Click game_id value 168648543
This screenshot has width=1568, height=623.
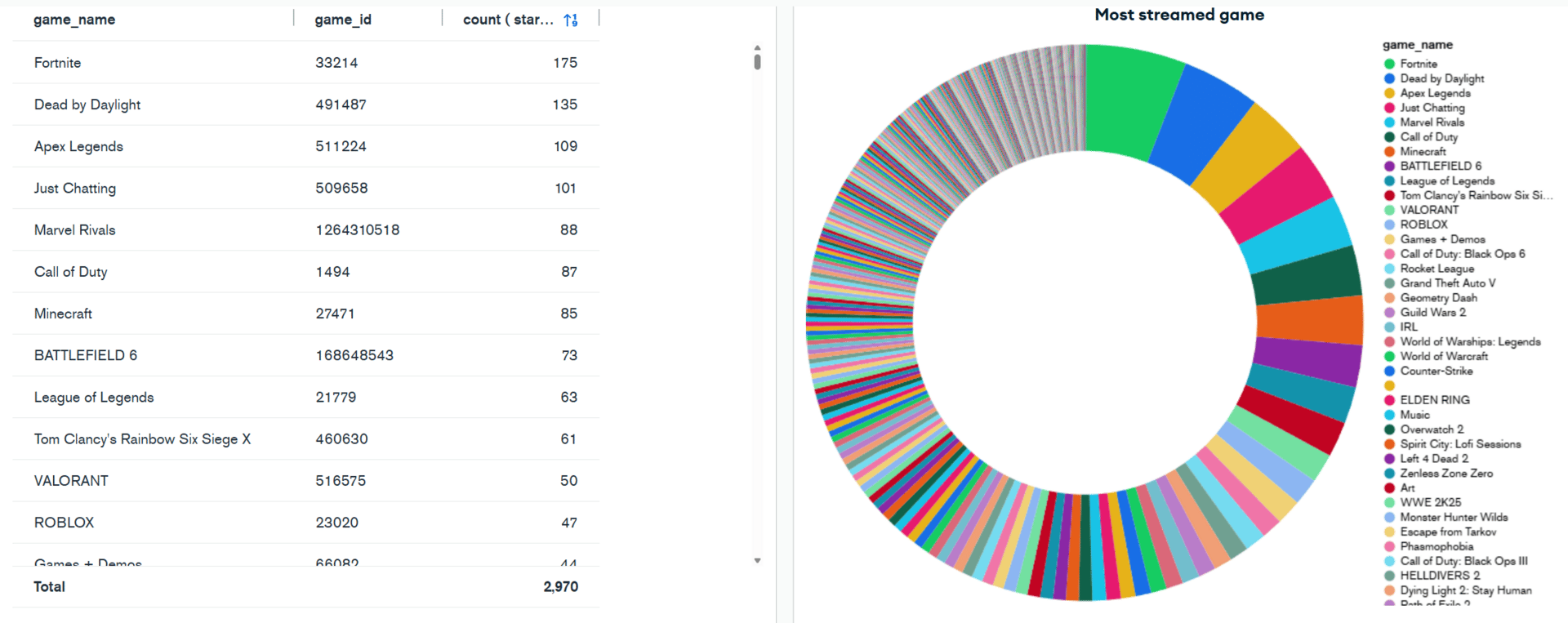pyautogui.click(x=354, y=355)
